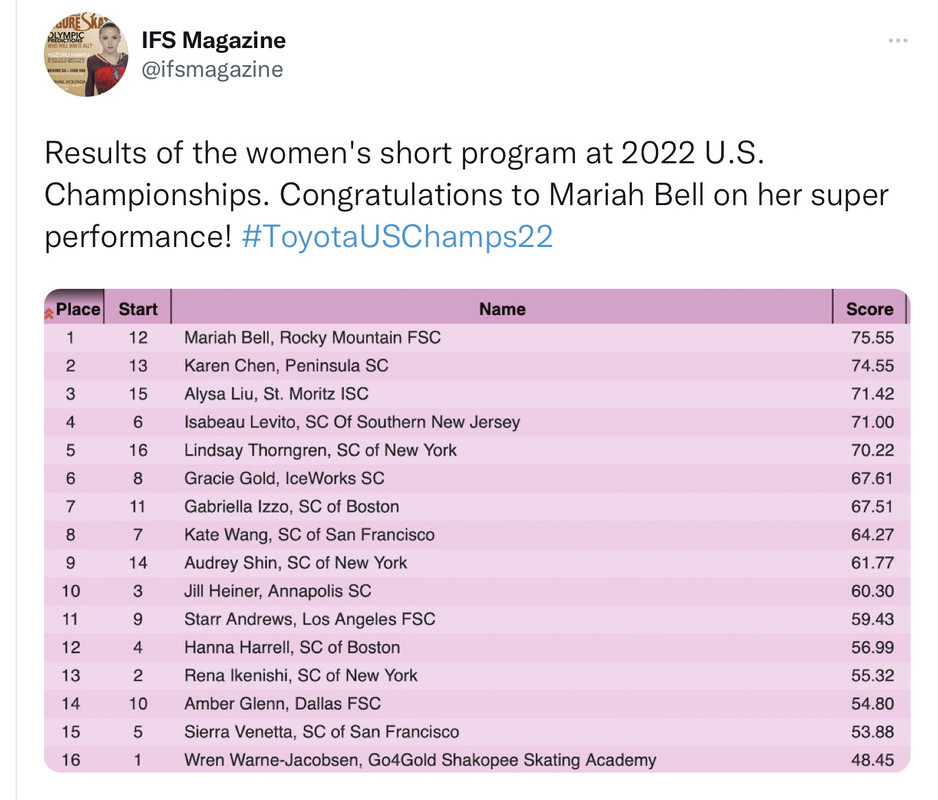Open the results table image
This screenshot has width=938, height=800.
tap(477, 531)
